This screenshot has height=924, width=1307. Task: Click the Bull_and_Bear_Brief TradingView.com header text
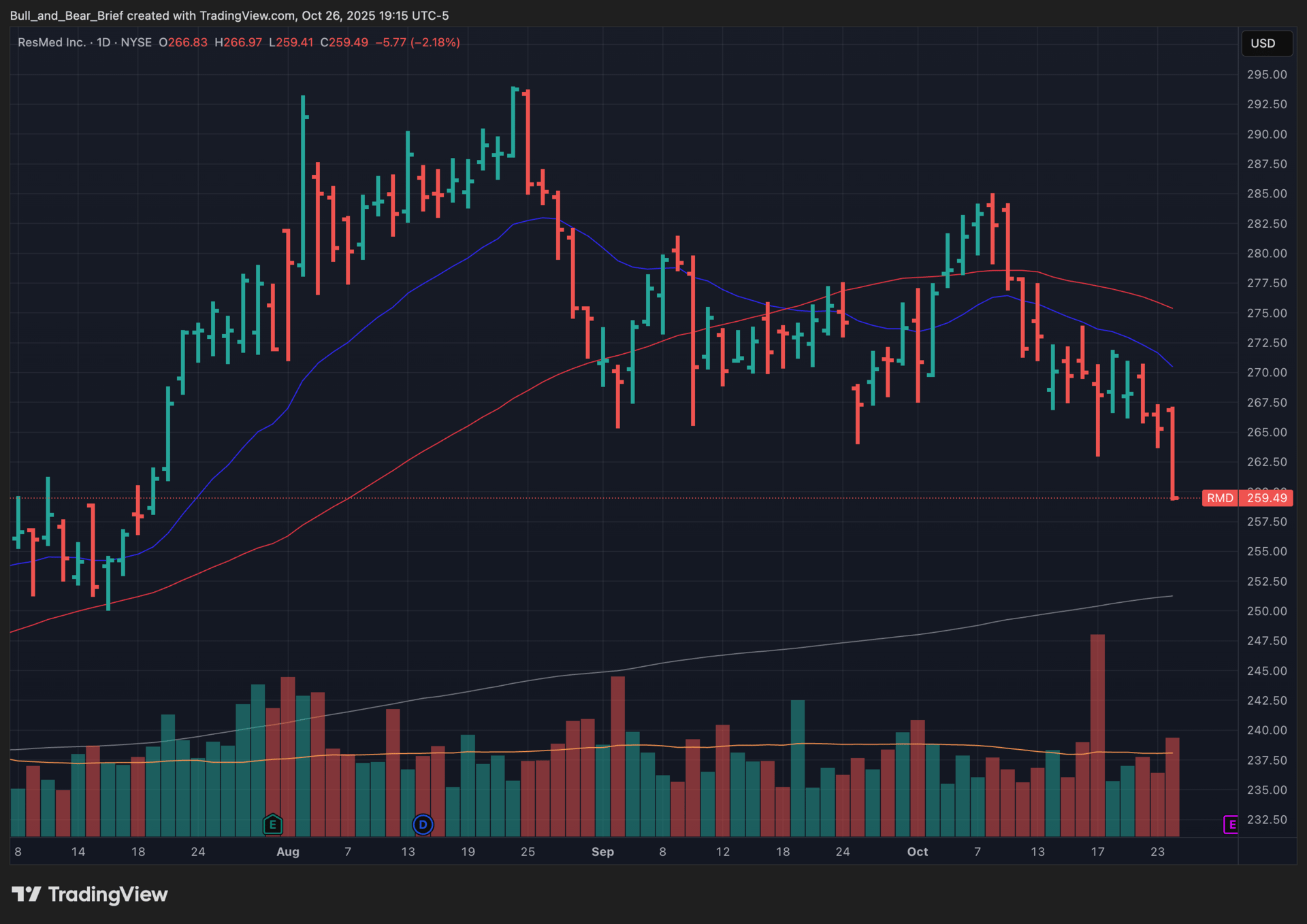(229, 15)
